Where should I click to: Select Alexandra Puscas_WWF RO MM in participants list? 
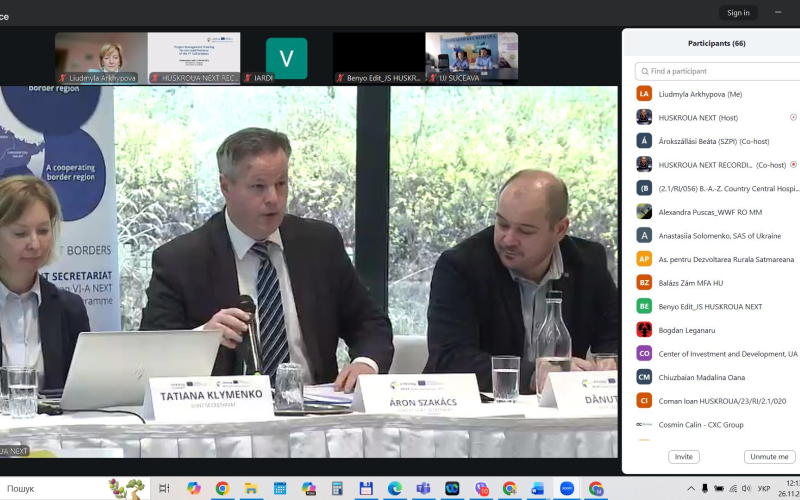710,212
